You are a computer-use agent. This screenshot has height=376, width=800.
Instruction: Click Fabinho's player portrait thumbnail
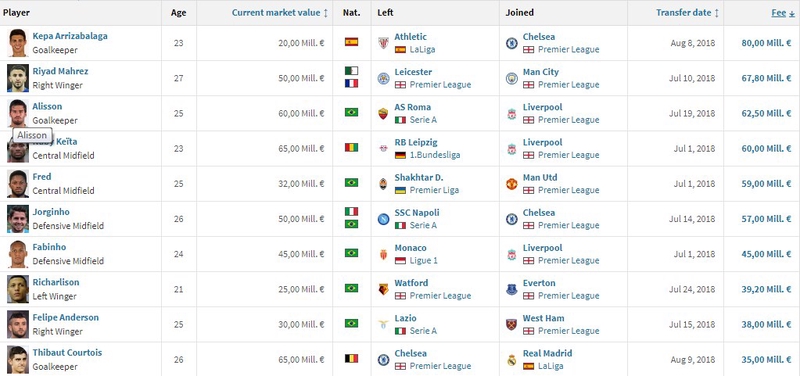coord(18,254)
